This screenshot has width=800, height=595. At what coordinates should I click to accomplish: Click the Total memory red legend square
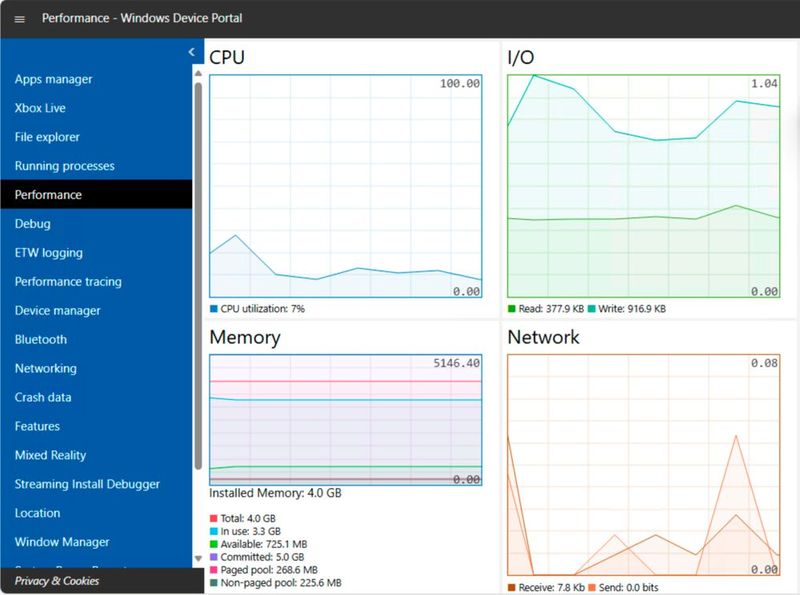[211, 518]
